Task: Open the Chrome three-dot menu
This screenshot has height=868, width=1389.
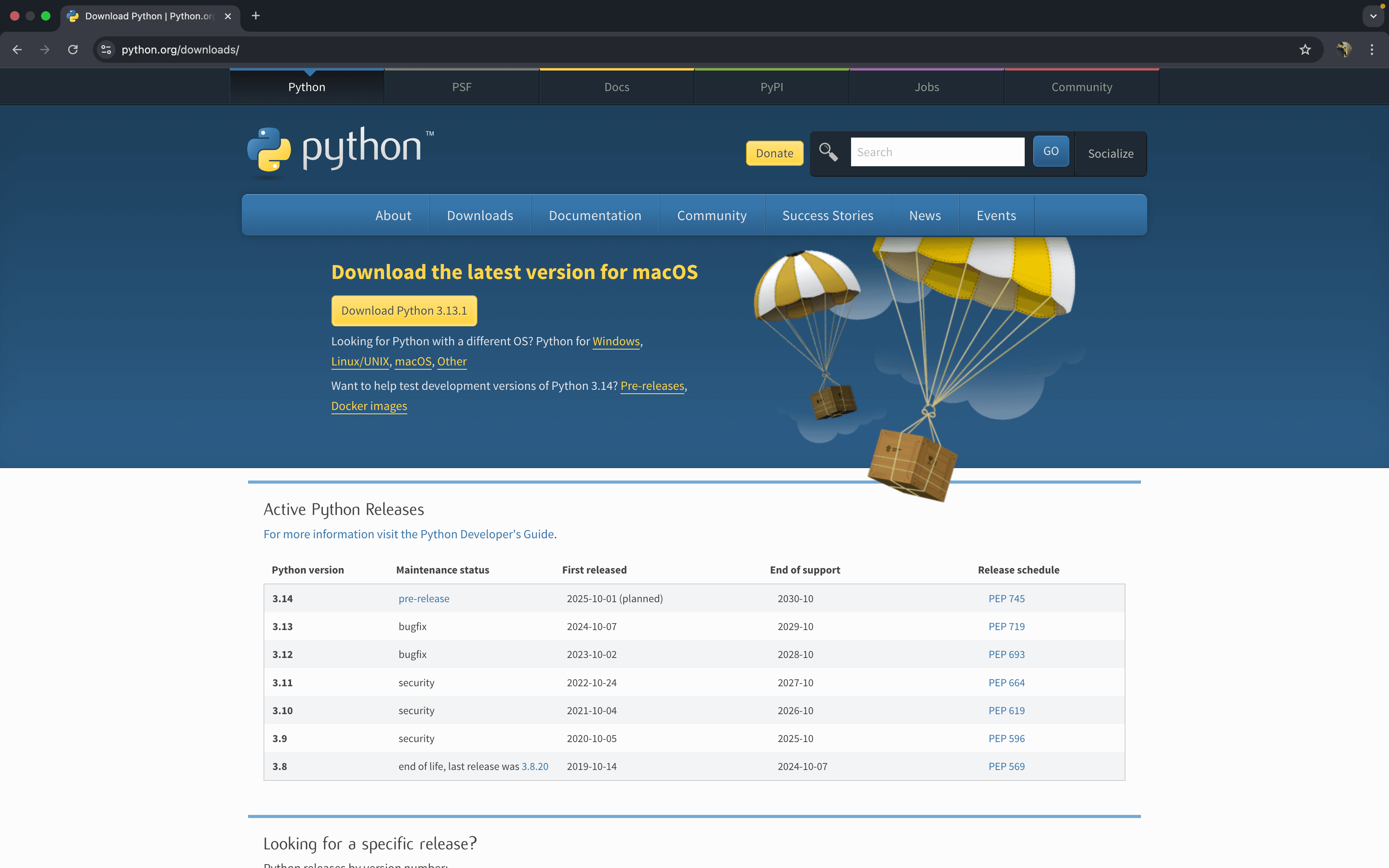Action: tap(1372, 50)
